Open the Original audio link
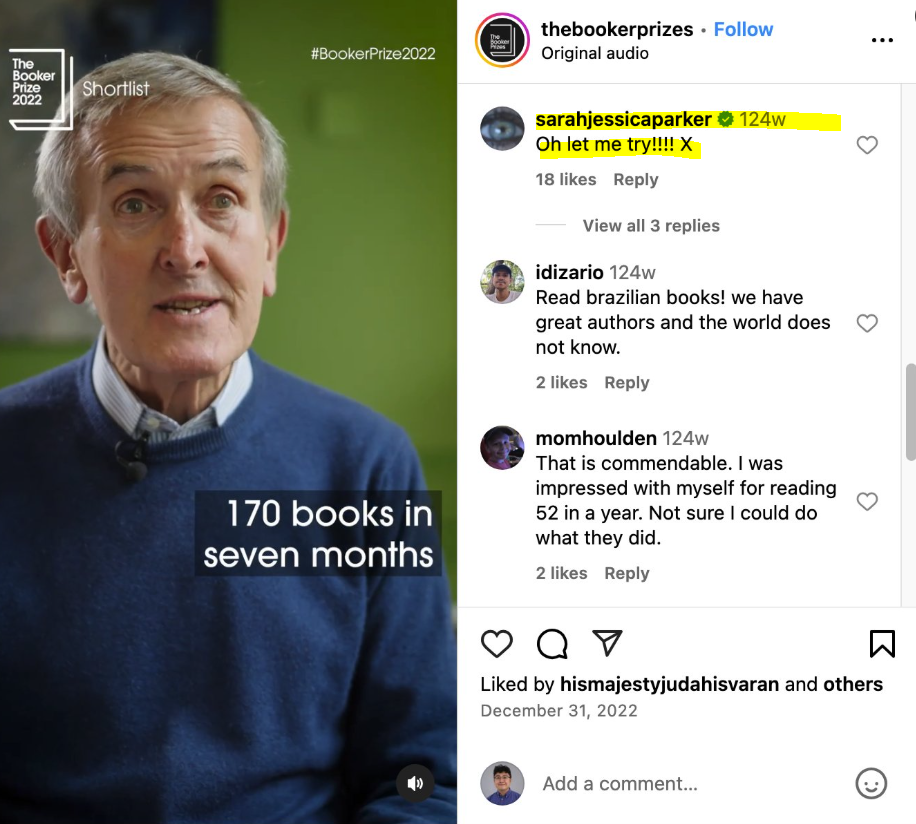 click(x=595, y=53)
